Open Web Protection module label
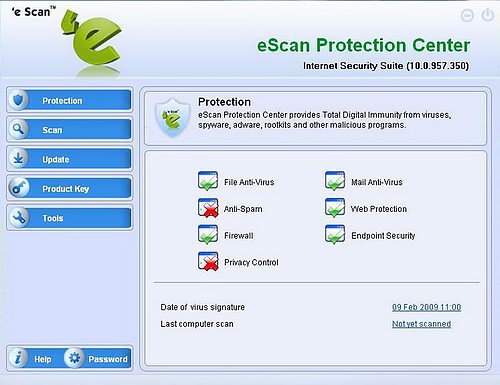 379,209
